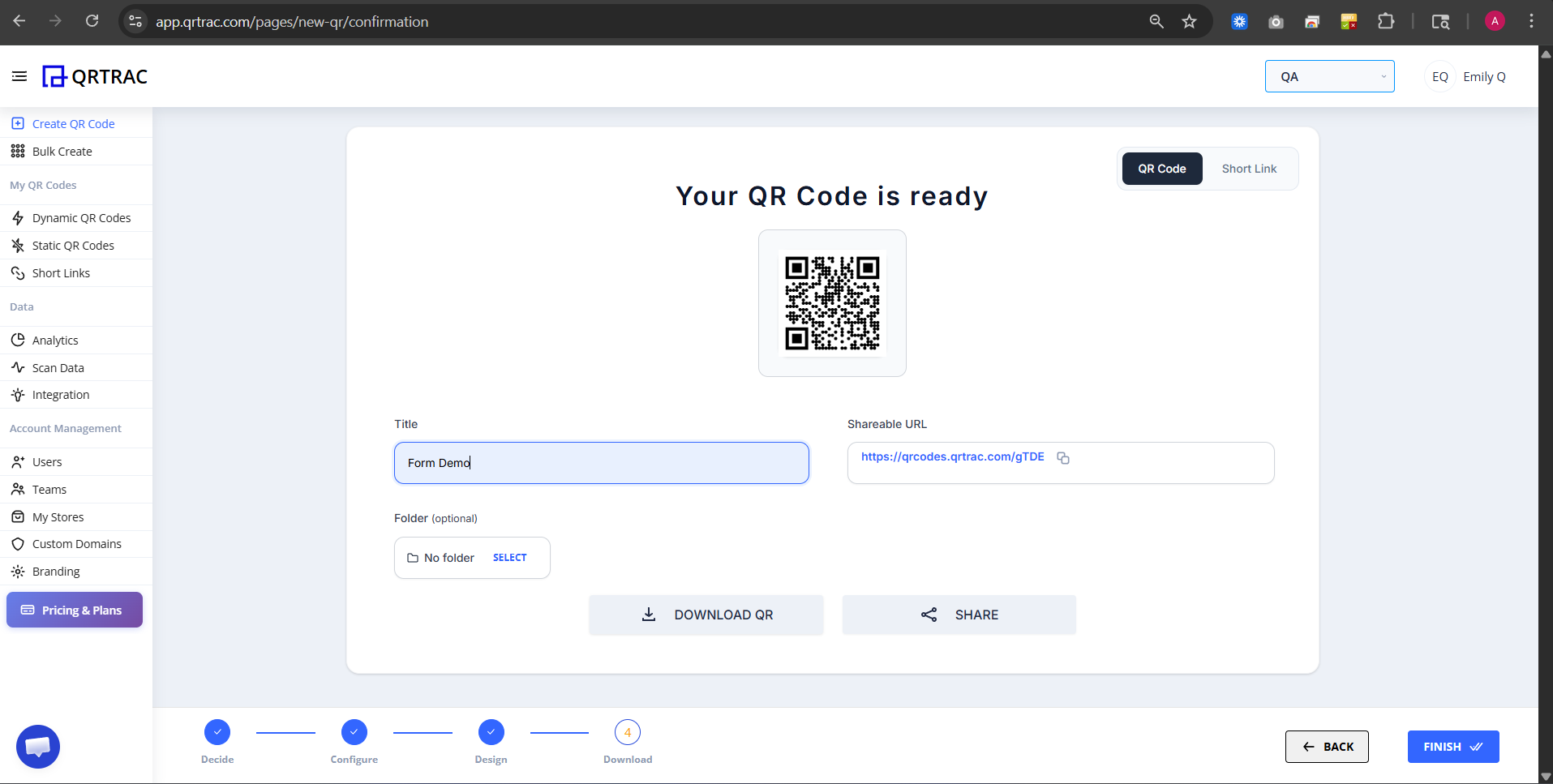
Task: Go to the Configure step
Action: [354, 732]
